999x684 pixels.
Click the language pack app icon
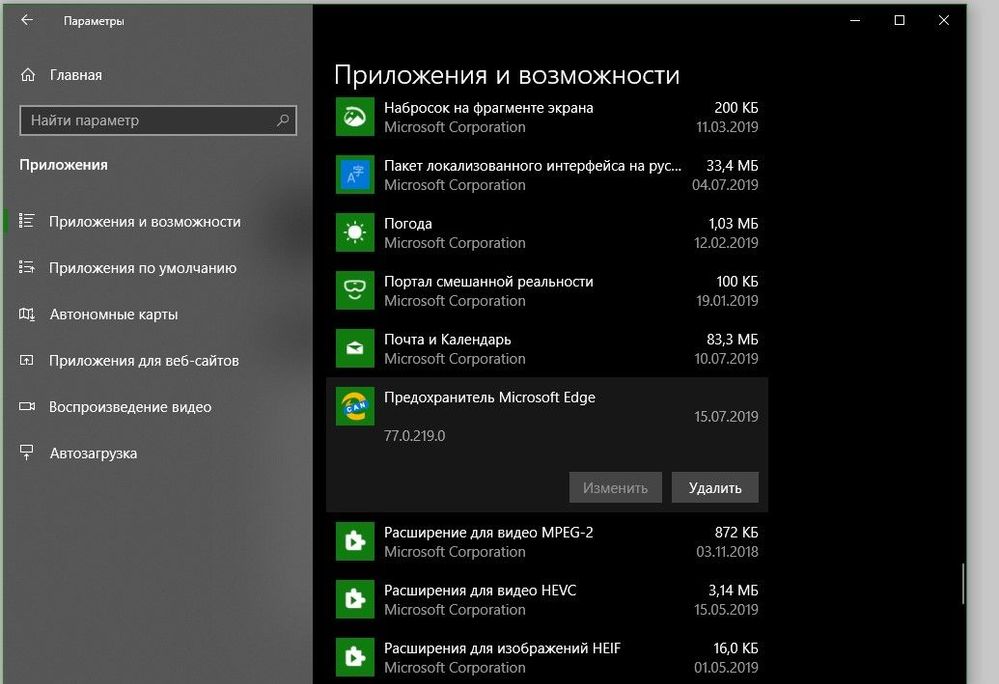355,175
